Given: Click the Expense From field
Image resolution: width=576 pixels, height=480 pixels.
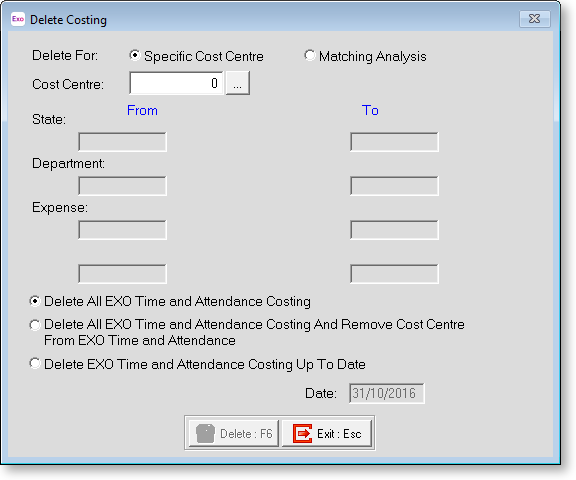Looking at the screenshot, I should 122,230.
